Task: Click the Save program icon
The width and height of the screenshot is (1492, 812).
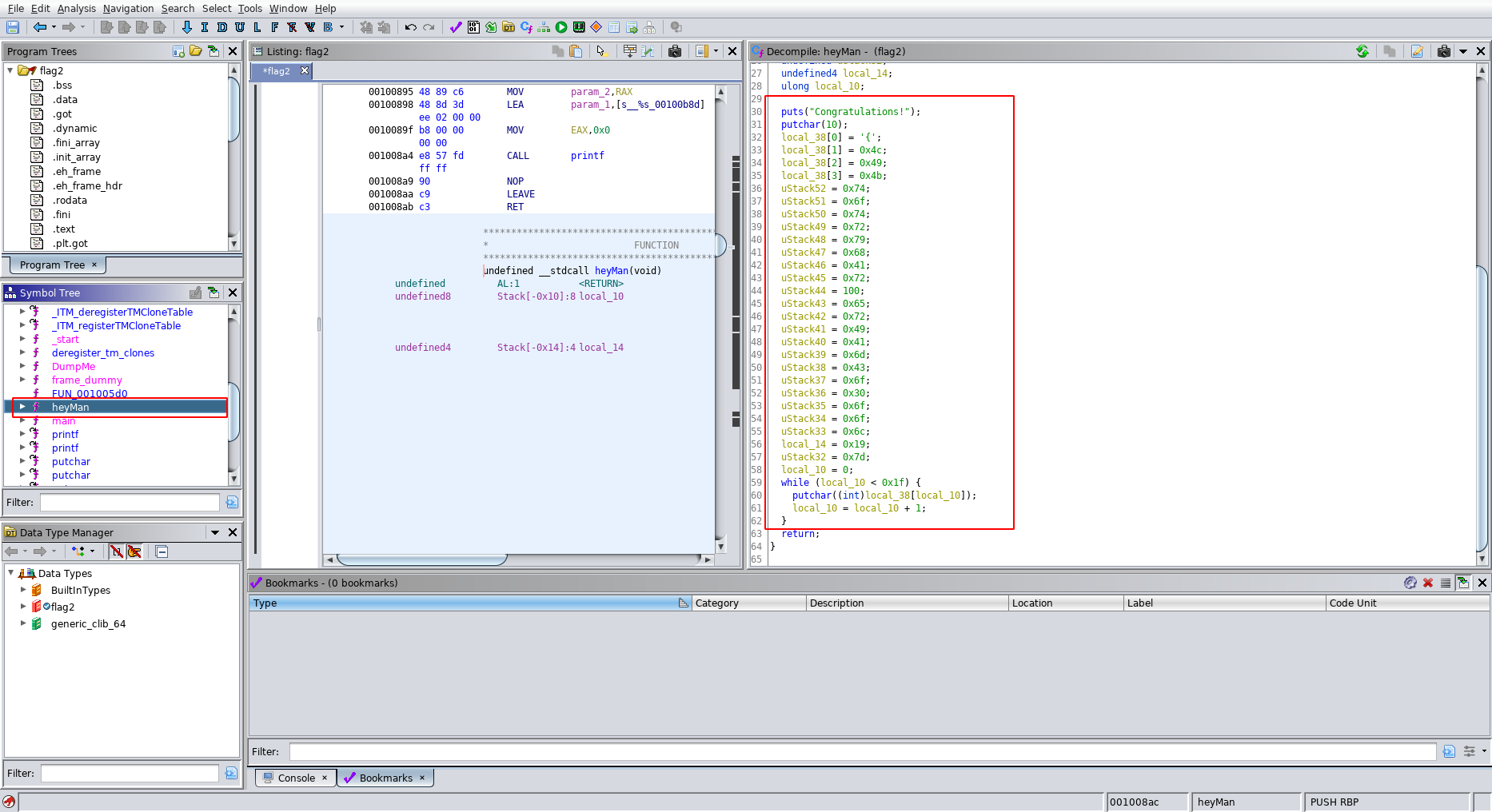Action: pos(13,27)
